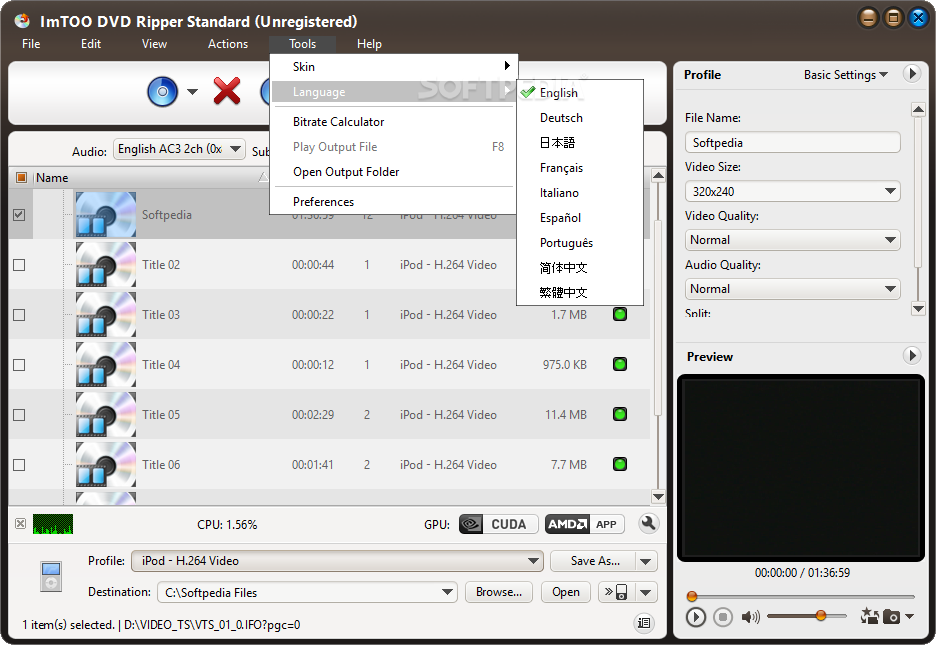
Task: Expand the Preview panel arrow button
Action: (x=912, y=356)
